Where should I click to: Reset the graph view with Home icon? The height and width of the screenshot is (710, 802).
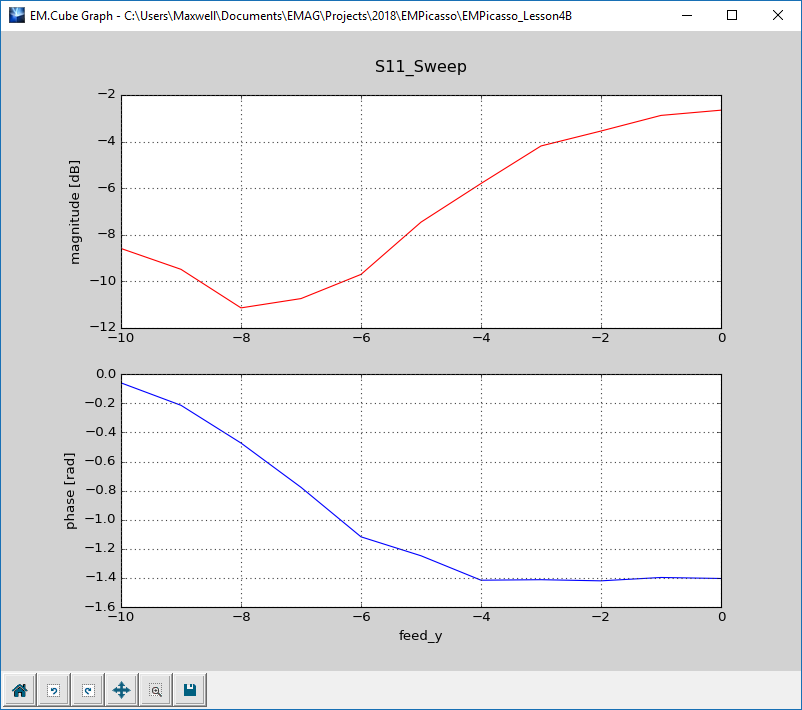click(x=19, y=690)
